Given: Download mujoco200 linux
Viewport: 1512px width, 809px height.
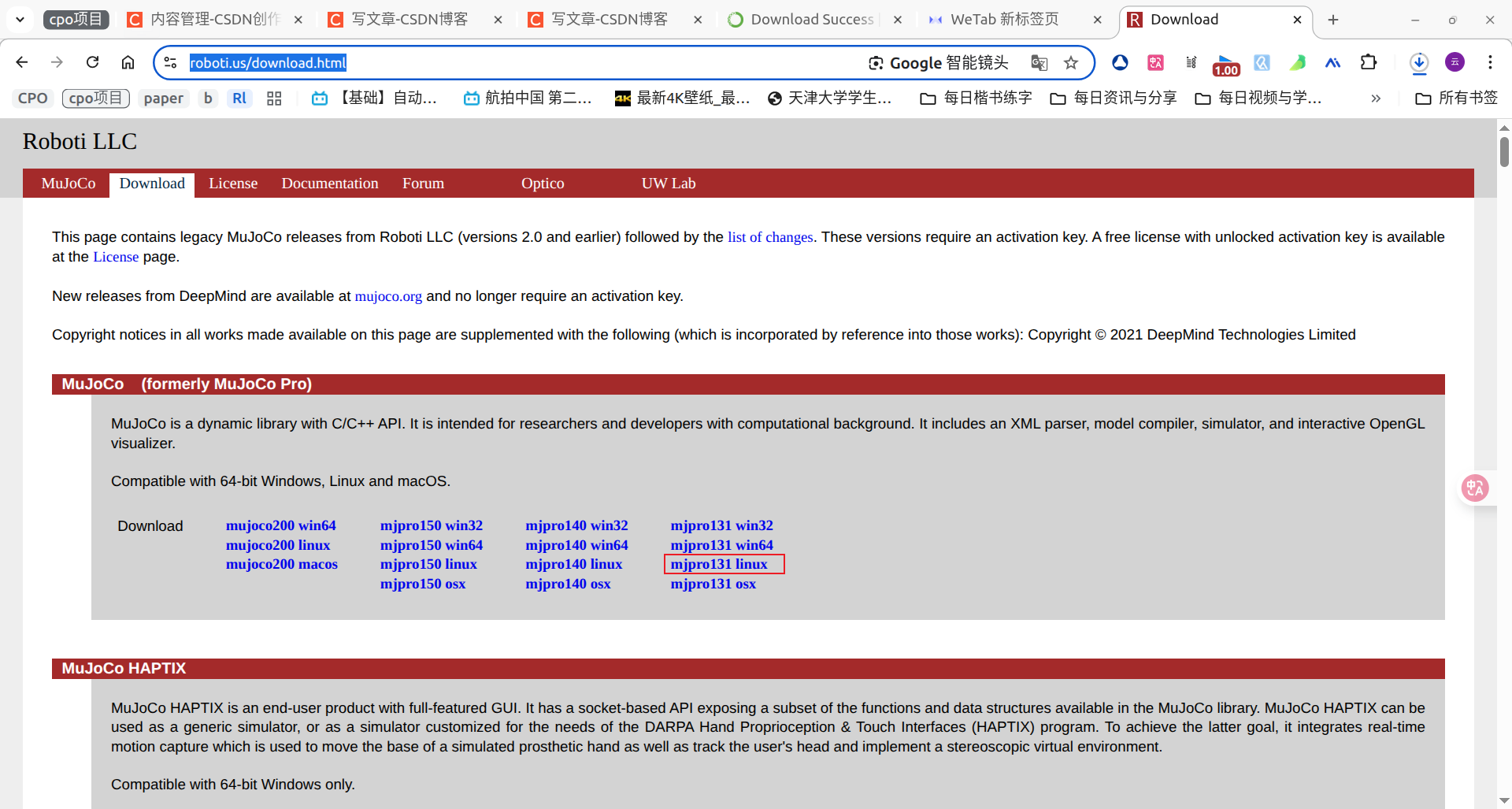Looking at the screenshot, I should 278,545.
